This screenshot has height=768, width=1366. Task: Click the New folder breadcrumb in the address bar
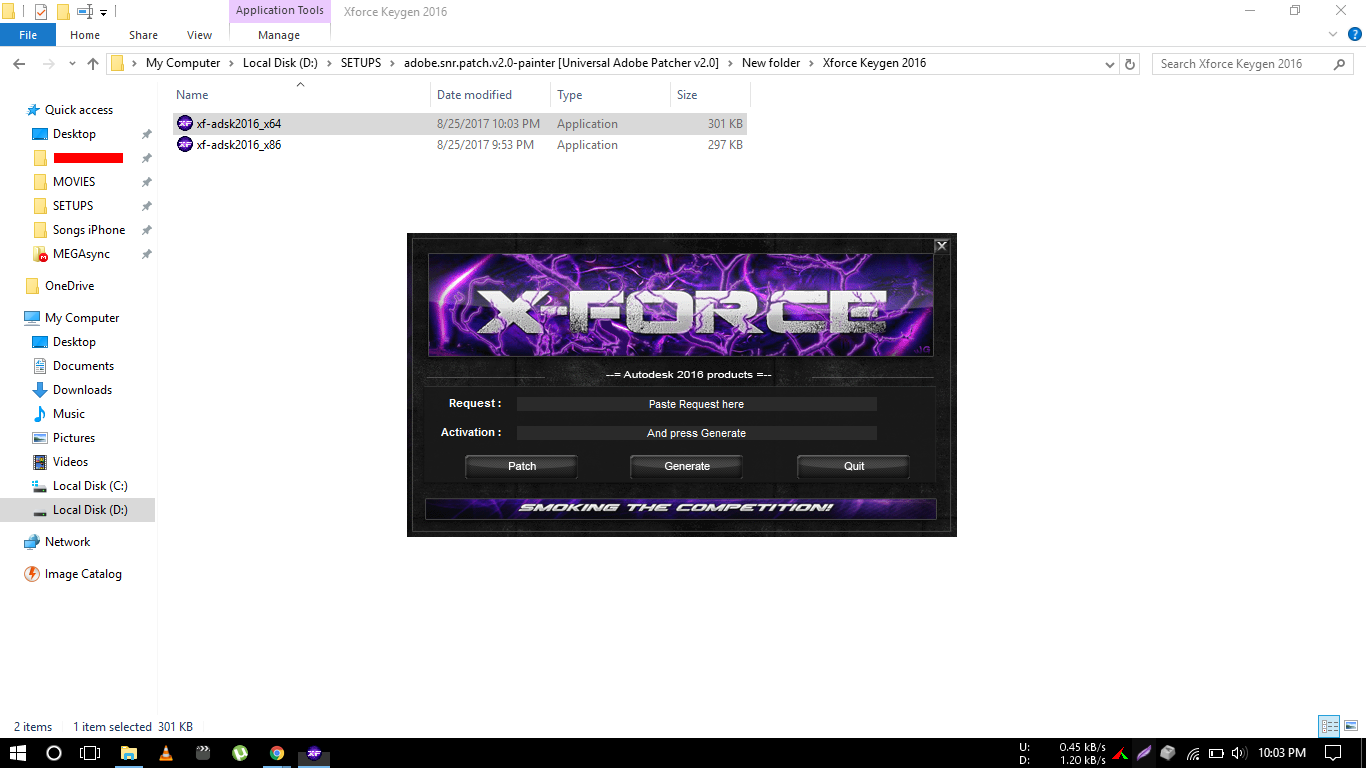pos(771,63)
